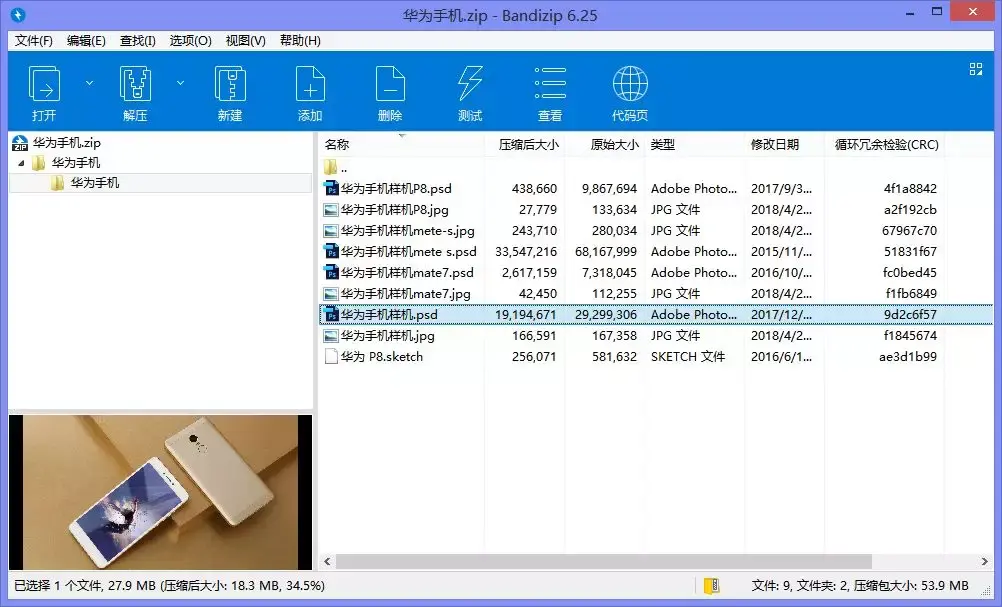Click the PSD icon of 华为手机样机P8.psd

(331, 188)
